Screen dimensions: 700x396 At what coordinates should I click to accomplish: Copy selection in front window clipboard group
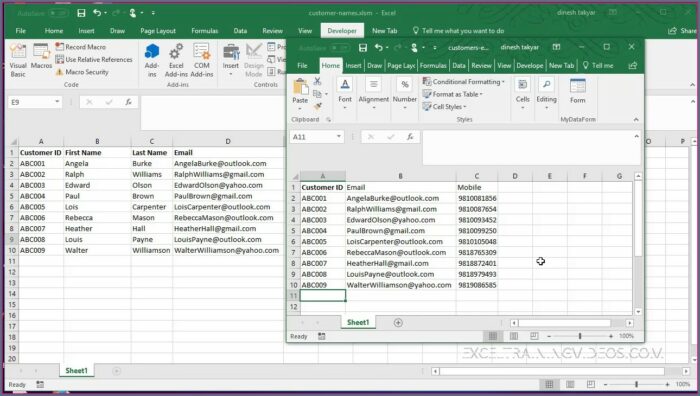[x=317, y=94]
